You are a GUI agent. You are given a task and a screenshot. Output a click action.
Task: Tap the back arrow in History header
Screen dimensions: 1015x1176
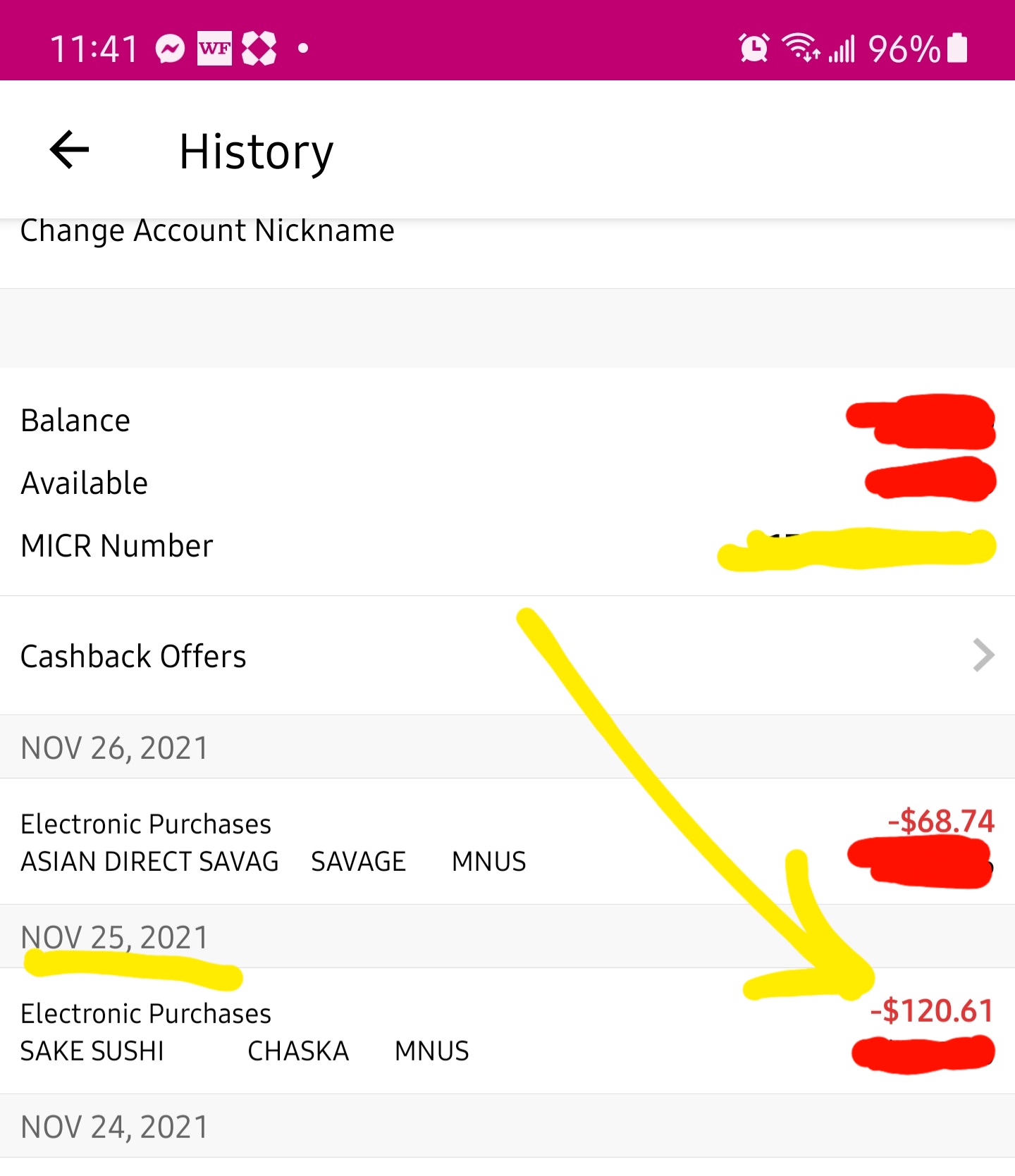pos(69,150)
